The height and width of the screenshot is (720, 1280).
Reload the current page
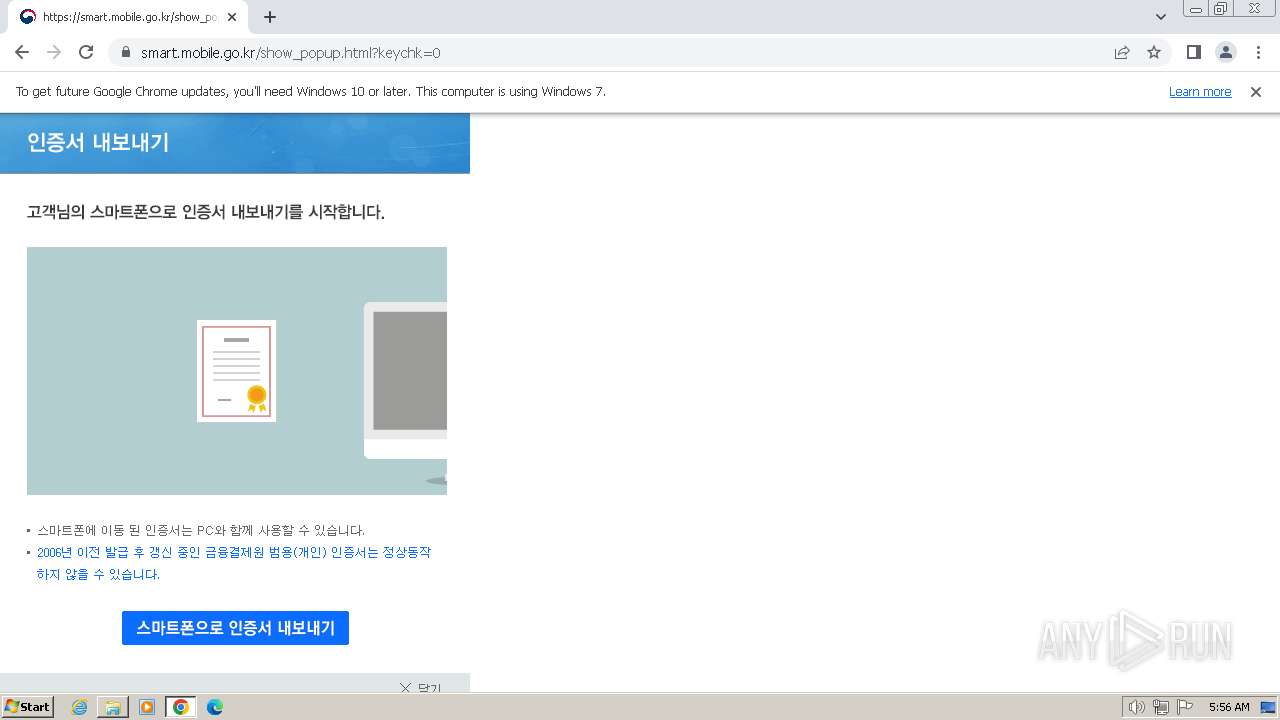pyautogui.click(x=86, y=52)
